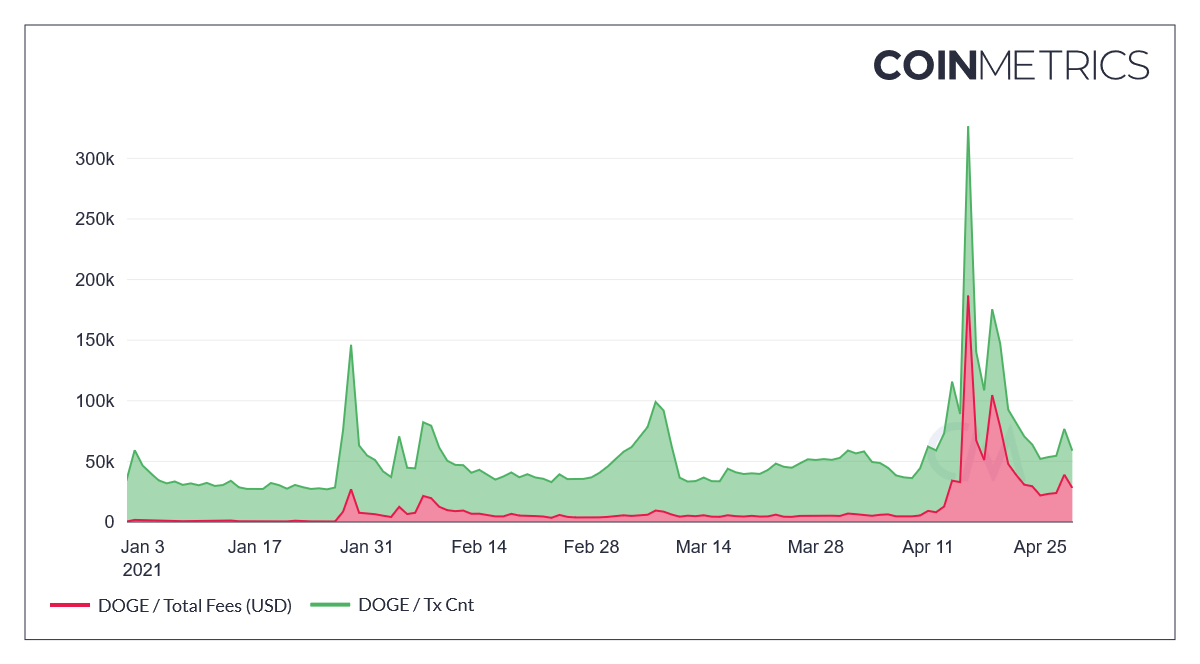Click the green DOGE Tx Cnt legend line
The image size is (1200, 664).
(330, 605)
